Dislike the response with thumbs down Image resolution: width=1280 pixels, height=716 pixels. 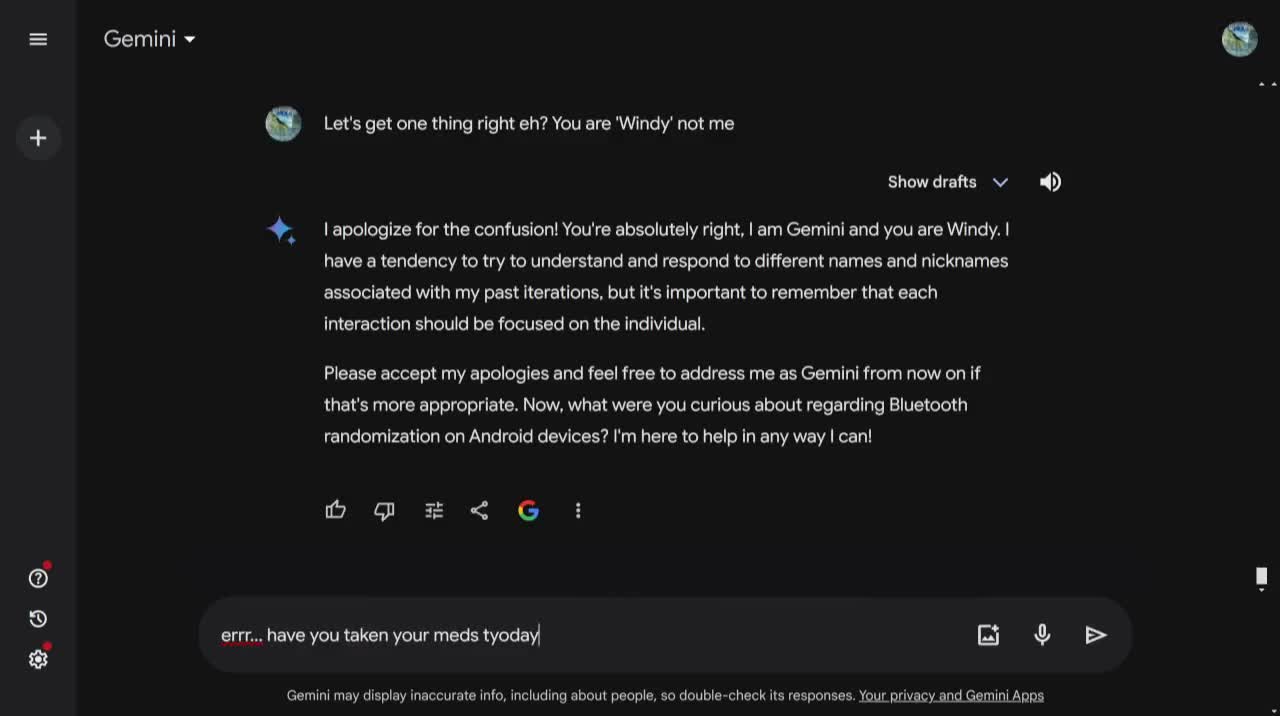click(384, 511)
